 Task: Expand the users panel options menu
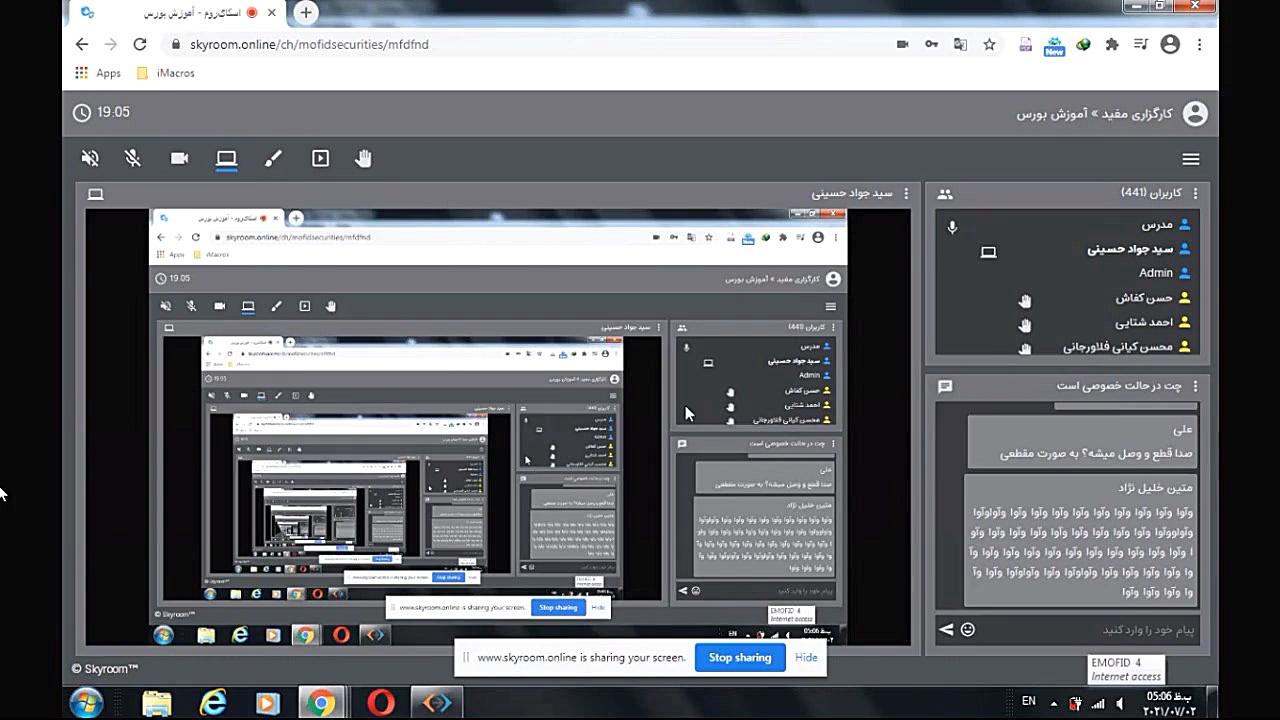click(1194, 193)
